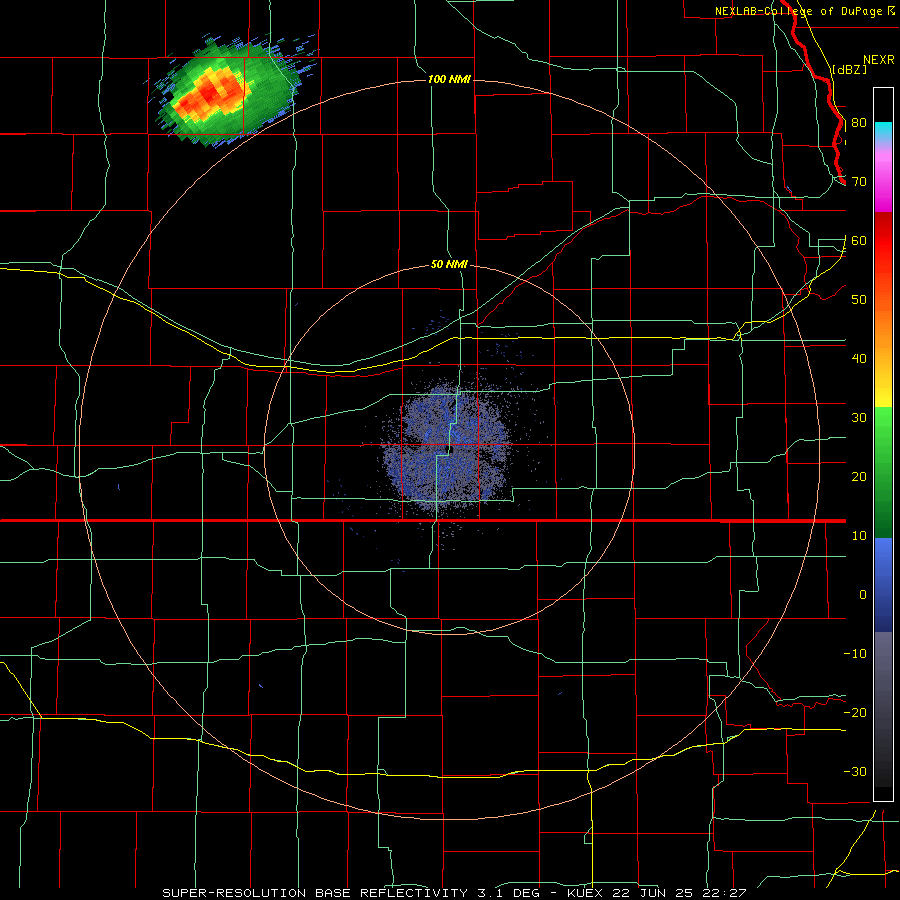This screenshot has width=900, height=900.
Task: Click the 60 value on dBZ scale
Action: [x=859, y=241]
